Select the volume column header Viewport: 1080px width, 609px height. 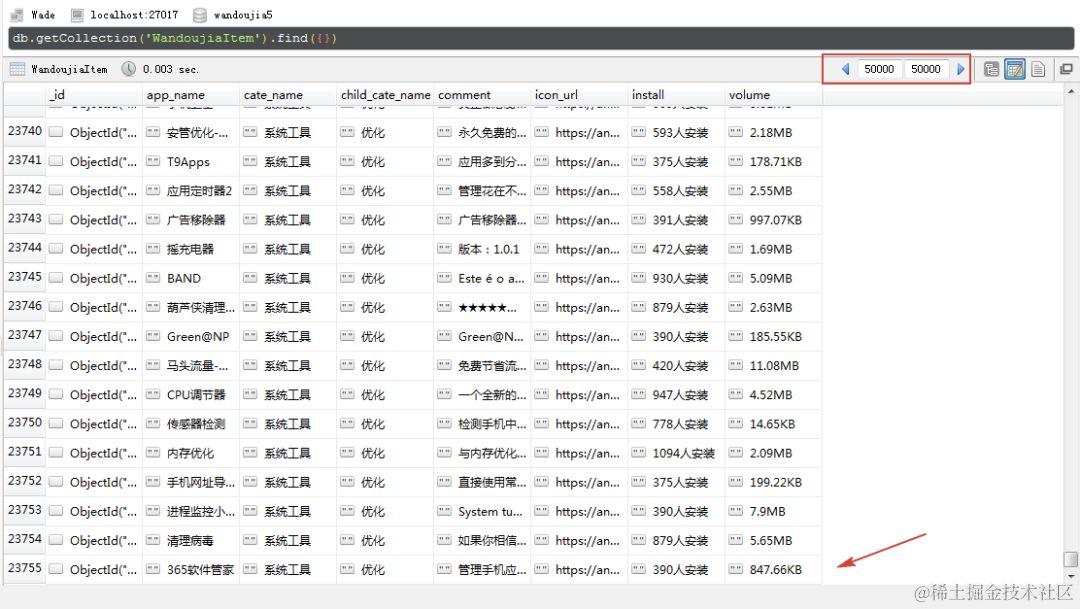(773, 95)
